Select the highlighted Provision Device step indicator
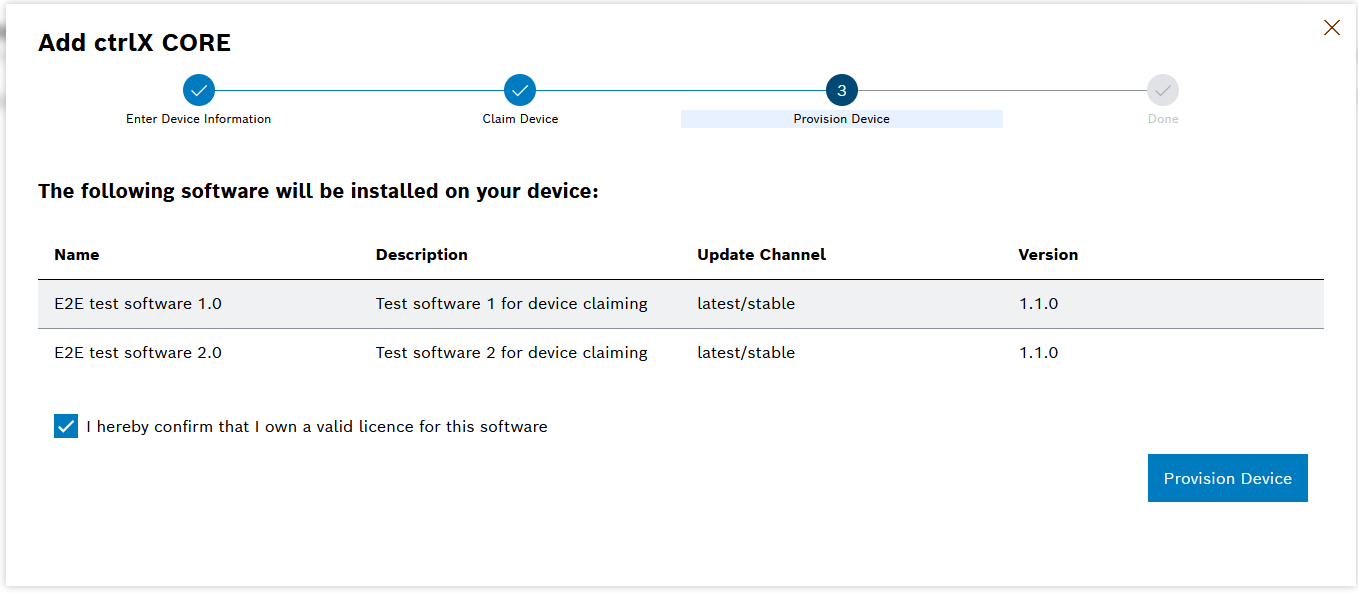1358x594 pixels. [841, 118]
